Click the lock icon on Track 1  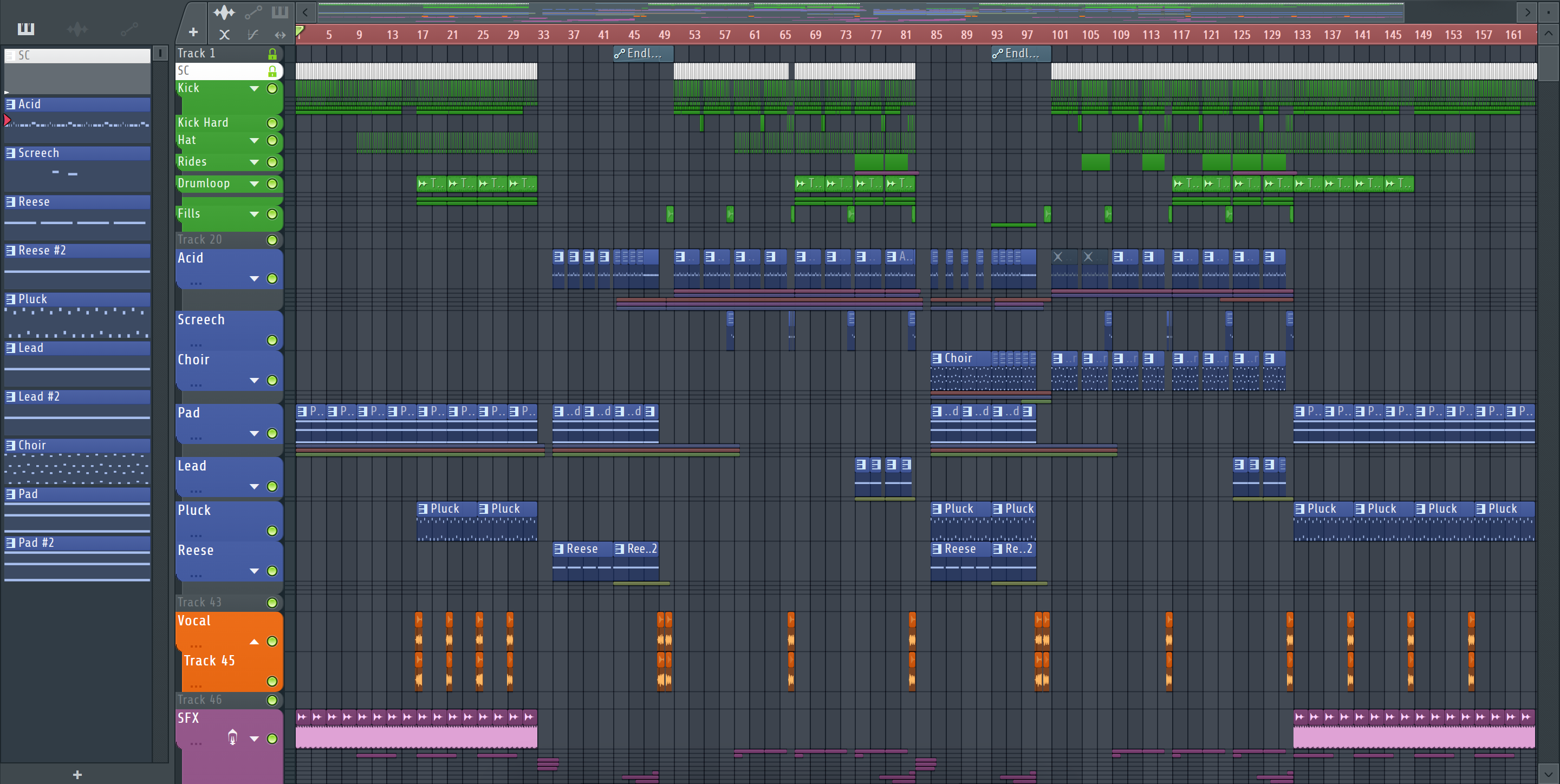272,54
